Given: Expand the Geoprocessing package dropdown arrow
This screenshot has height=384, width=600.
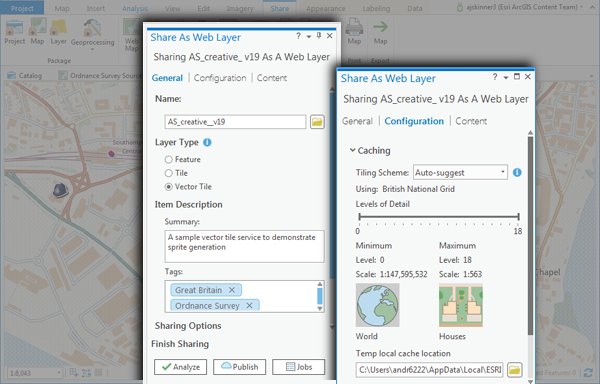Looking at the screenshot, I should coord(92,49).
